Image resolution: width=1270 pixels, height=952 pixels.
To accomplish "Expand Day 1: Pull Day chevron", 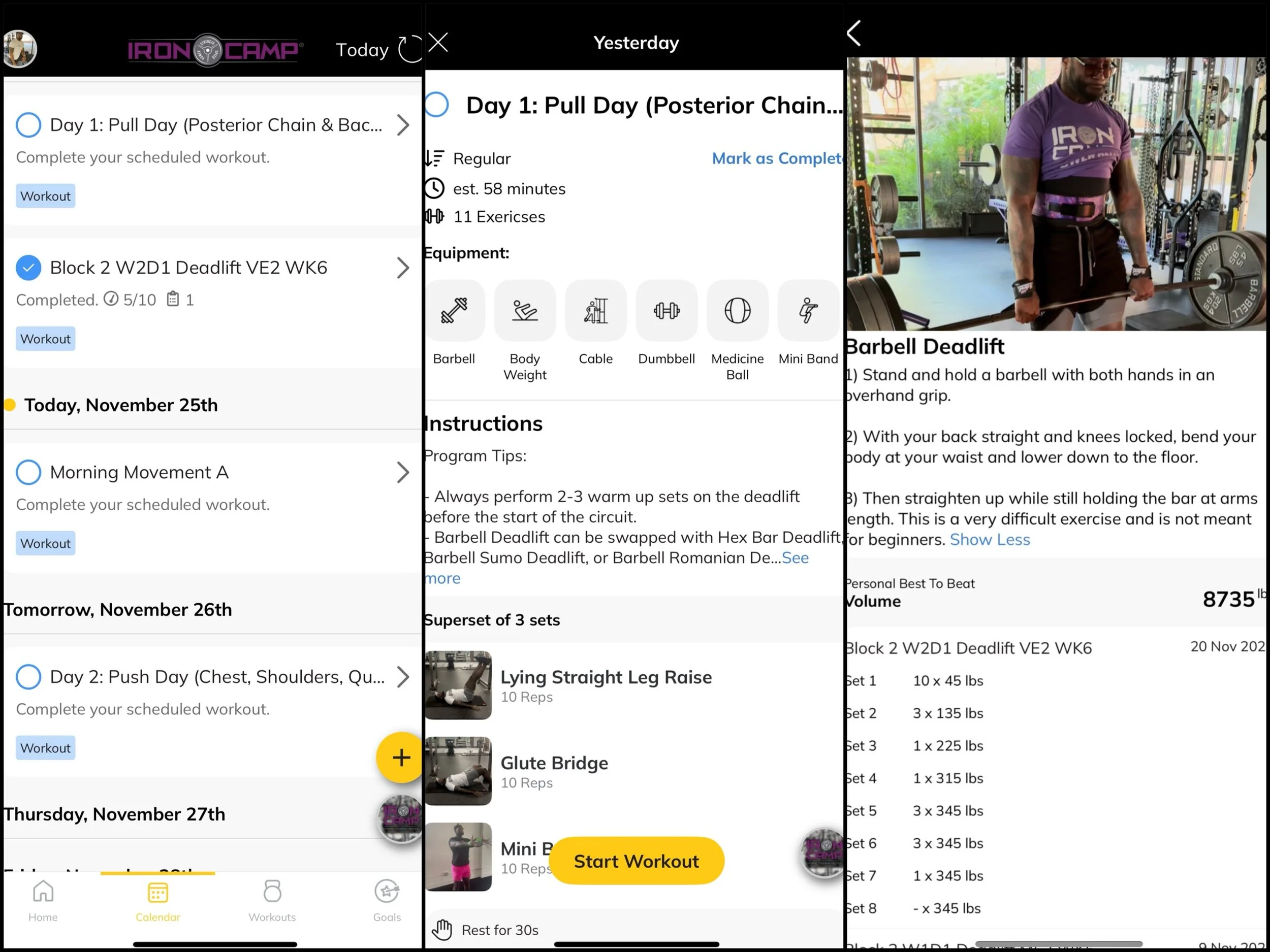I will [x=403, y=124].
